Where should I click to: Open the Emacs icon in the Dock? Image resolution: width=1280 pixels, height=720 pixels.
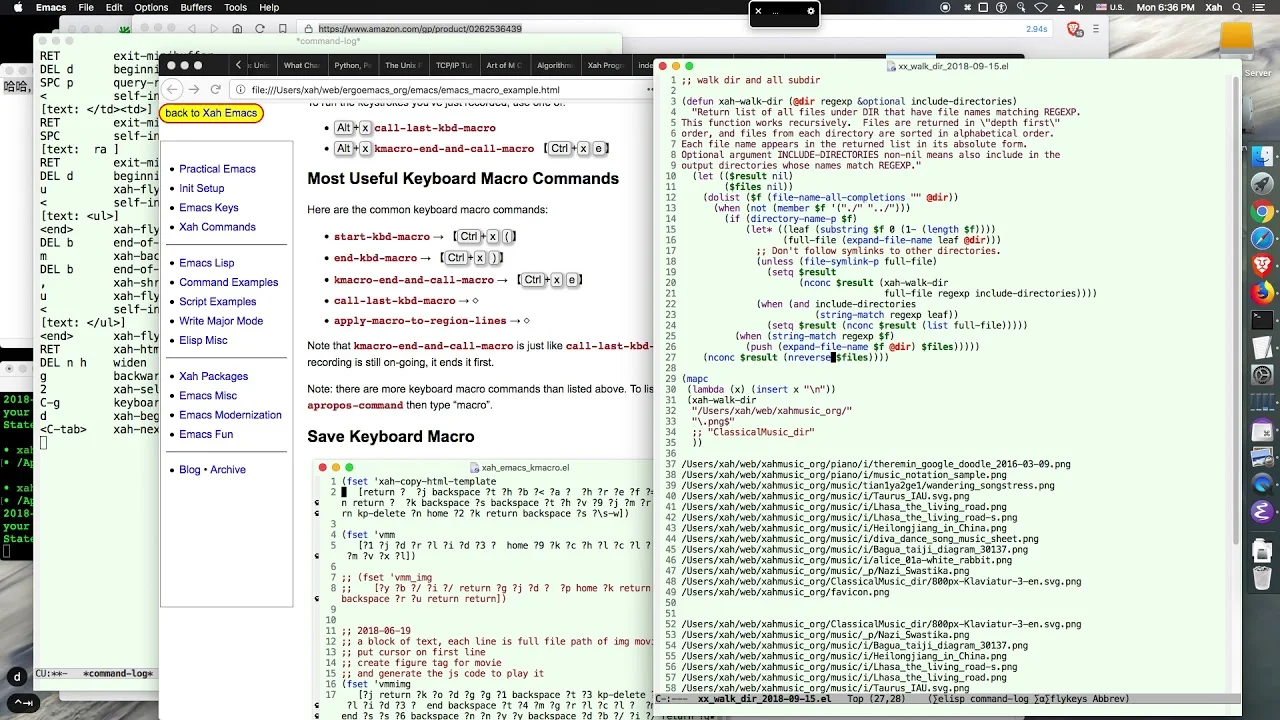(1262, 512)
